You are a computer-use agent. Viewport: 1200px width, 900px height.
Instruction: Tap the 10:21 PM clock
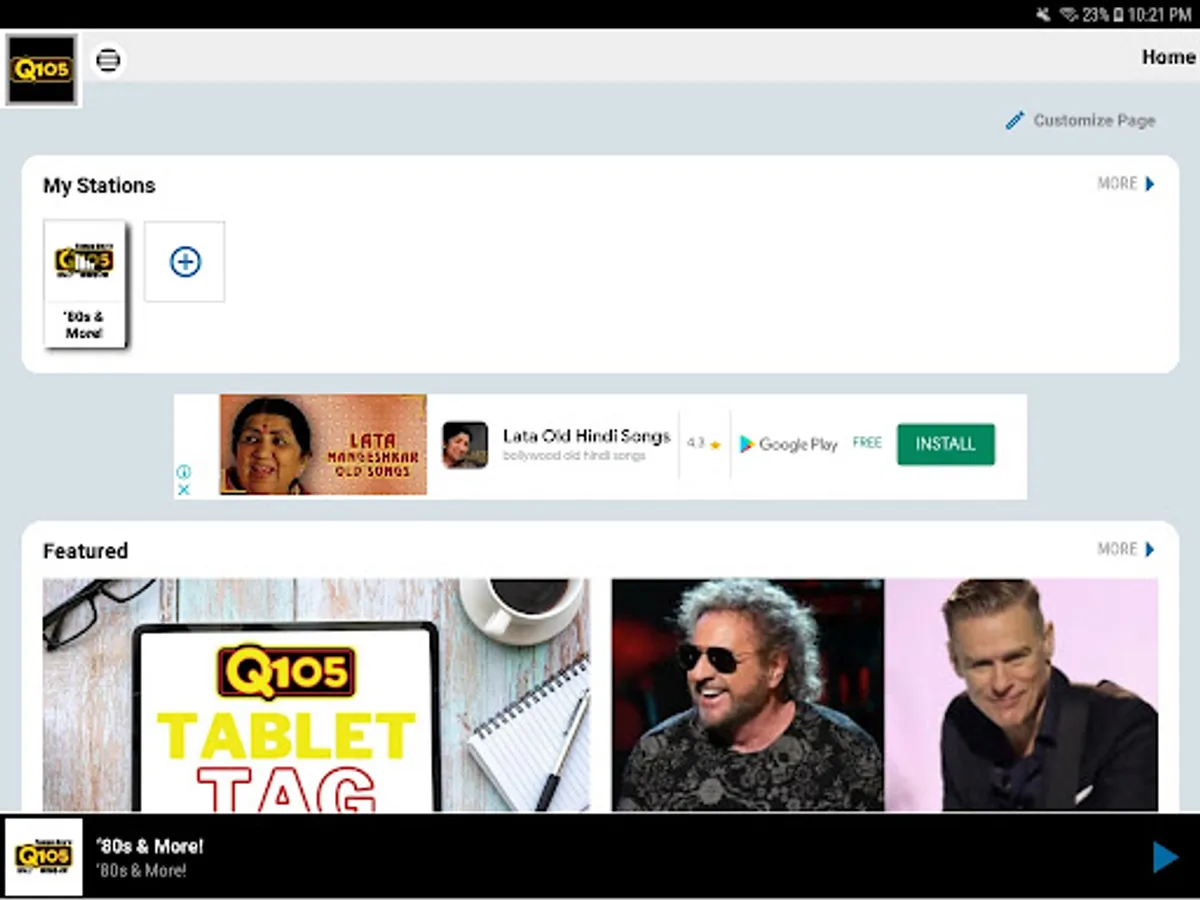point(1160,14)
